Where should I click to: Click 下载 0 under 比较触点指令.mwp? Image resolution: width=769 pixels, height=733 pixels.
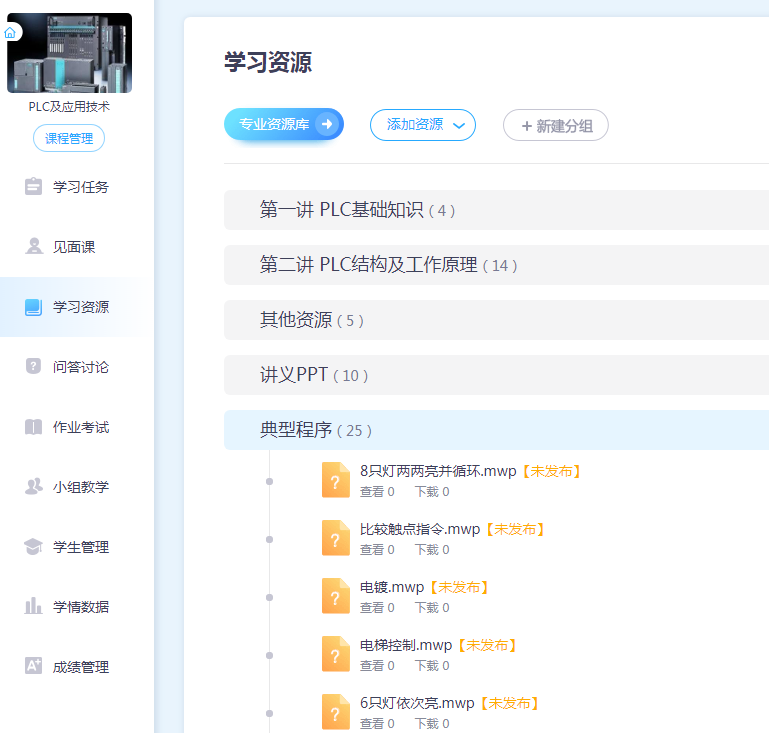[432, 550]
